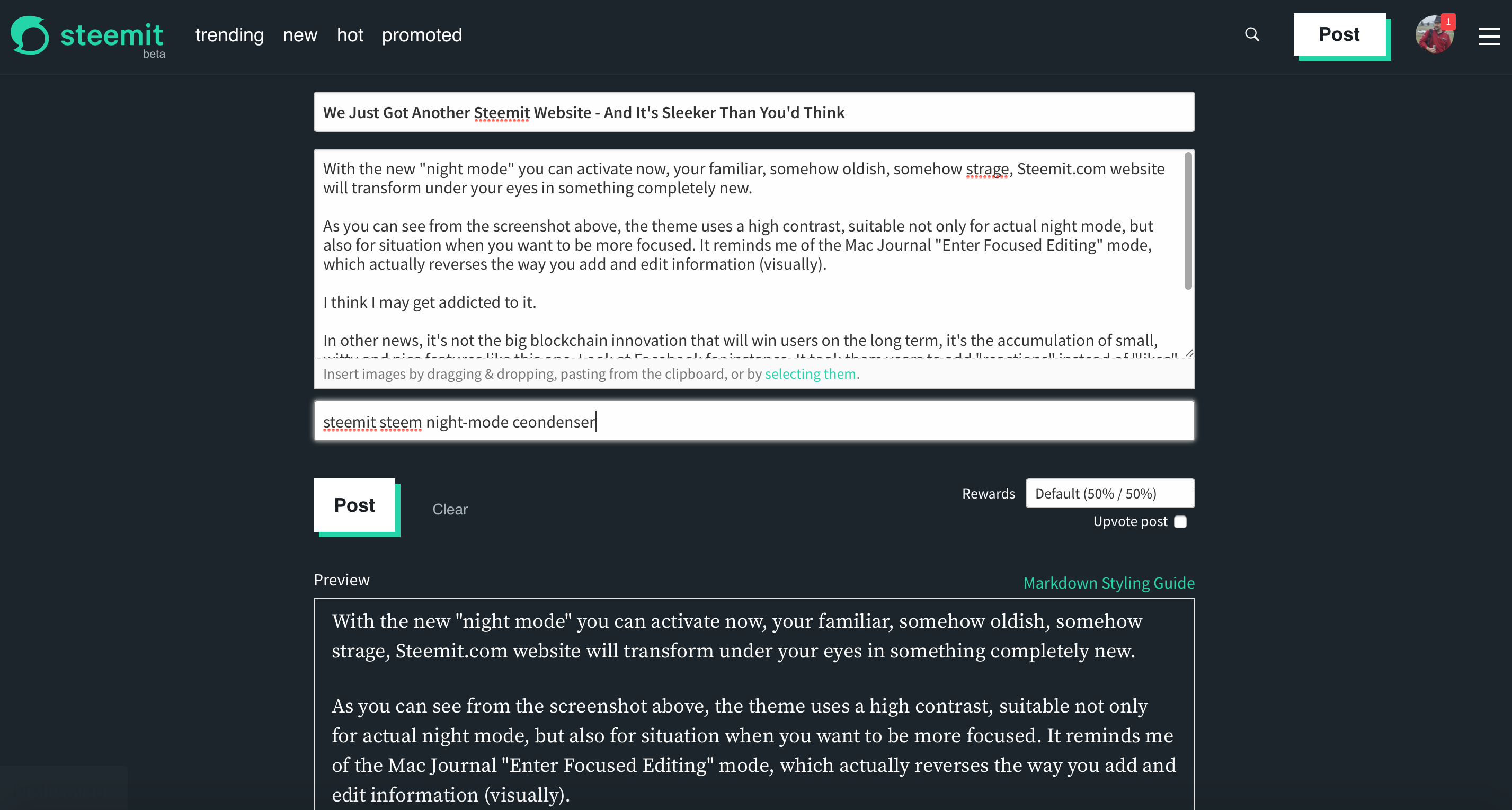The width and height of the screenshot is (1512, 810).
Task: Open the search icon
Action: [x=1252, y=36]
